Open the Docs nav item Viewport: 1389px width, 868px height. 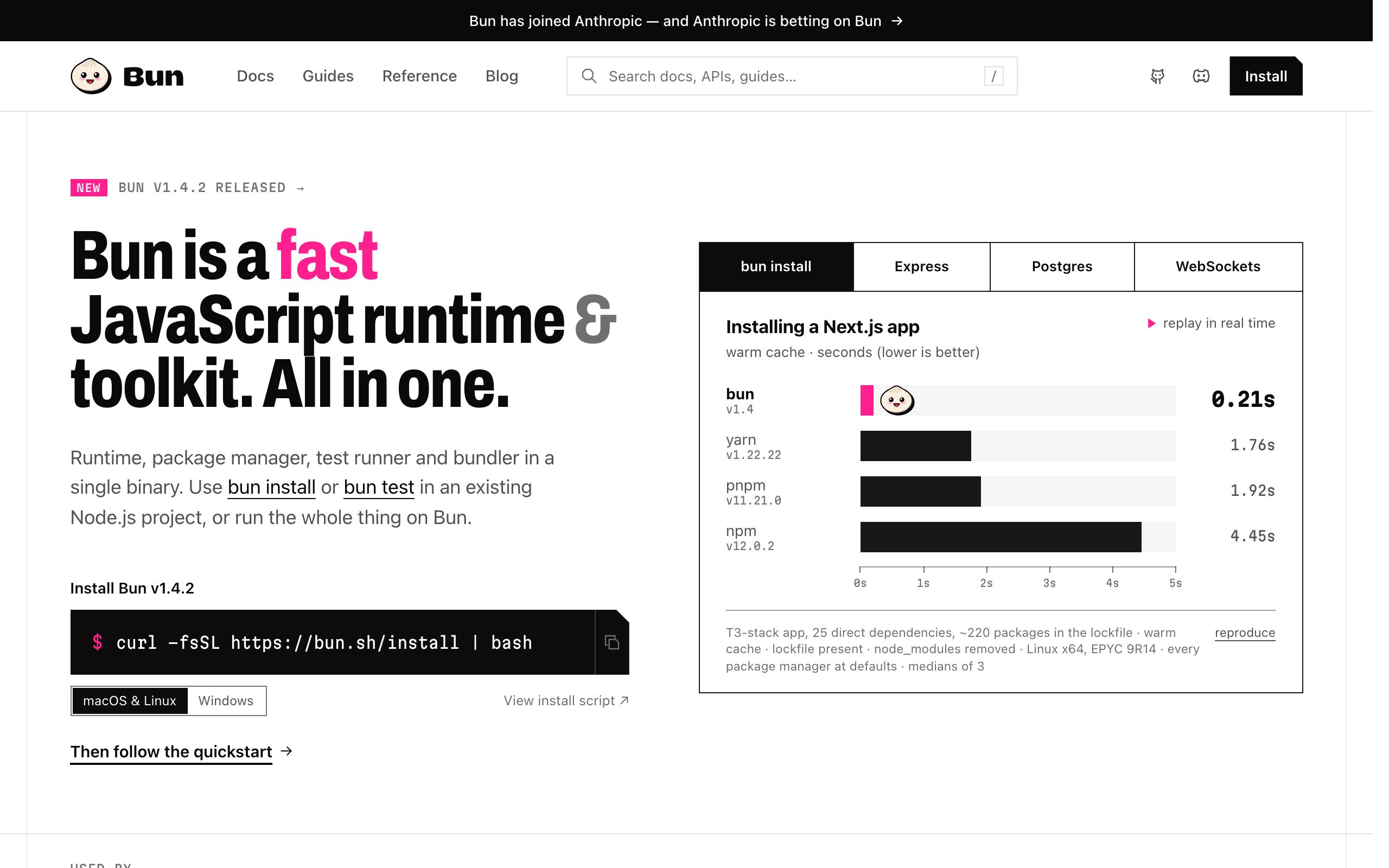(256, 76)
